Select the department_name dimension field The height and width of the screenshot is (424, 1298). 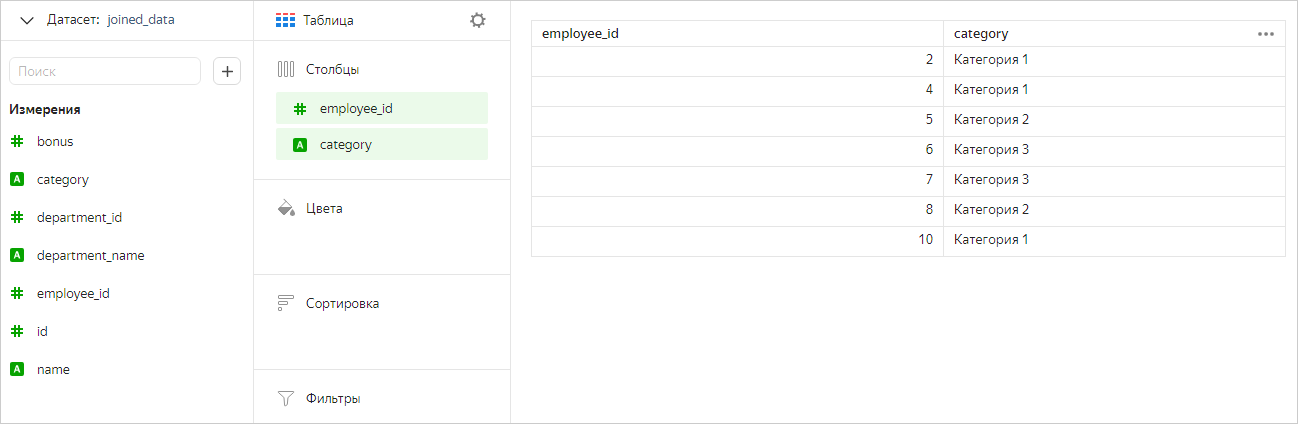click(90, 255)
